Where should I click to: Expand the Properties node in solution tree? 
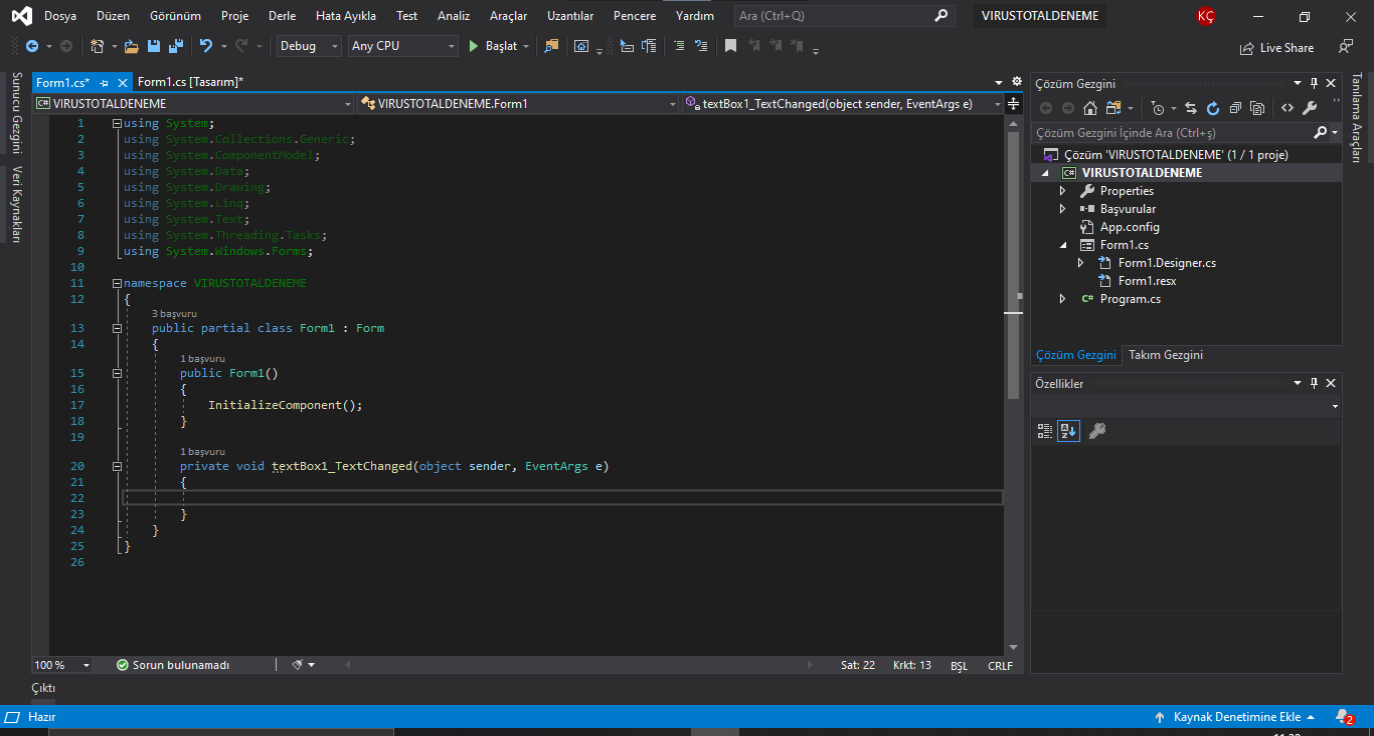[1062, 191]
